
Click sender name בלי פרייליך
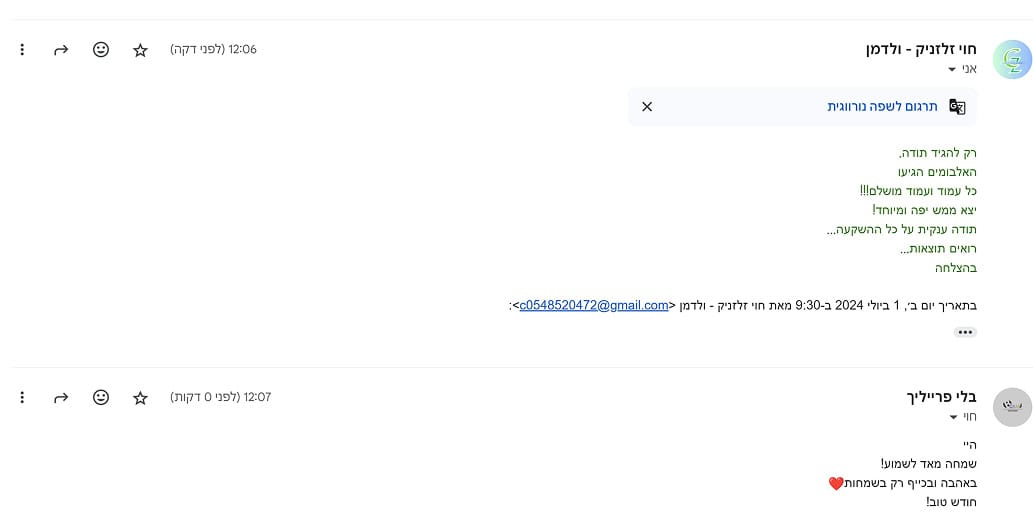(x=940, y=397)
